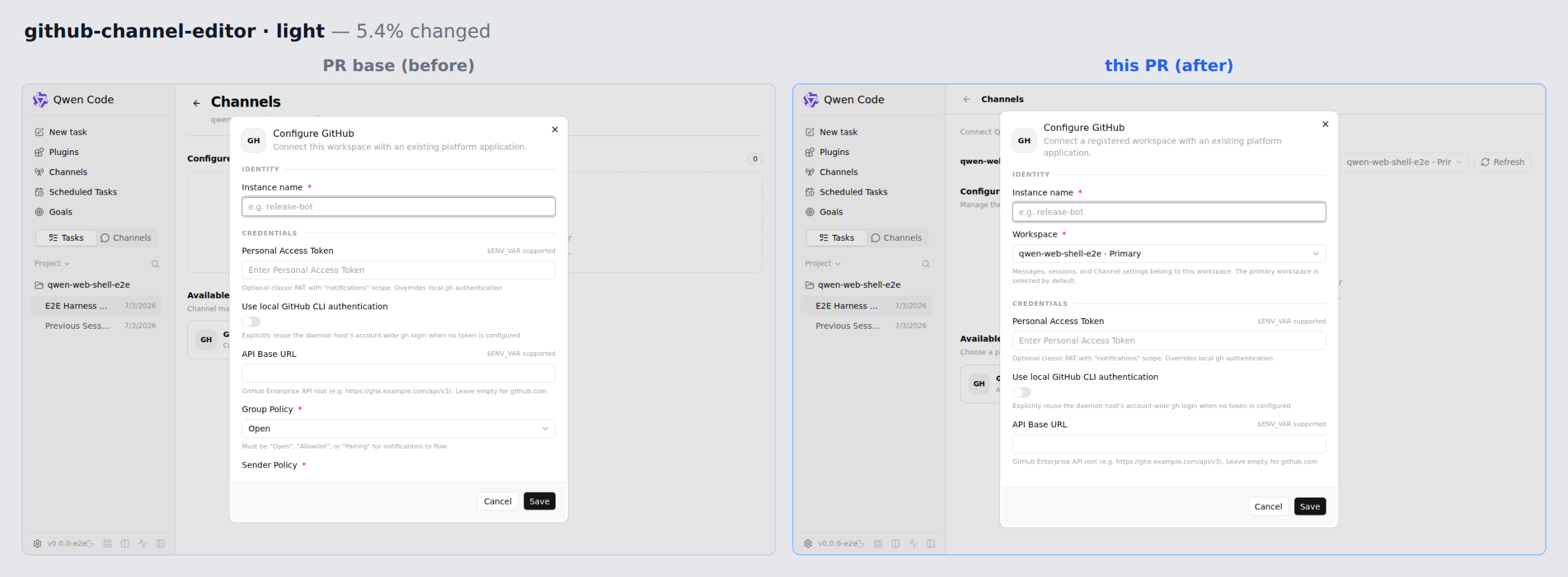Collapse the qwen-web-shell-e2e folder in the after sidebar
The height and width of the screenshot is (577, 1568).
click(x=853, y=285)
